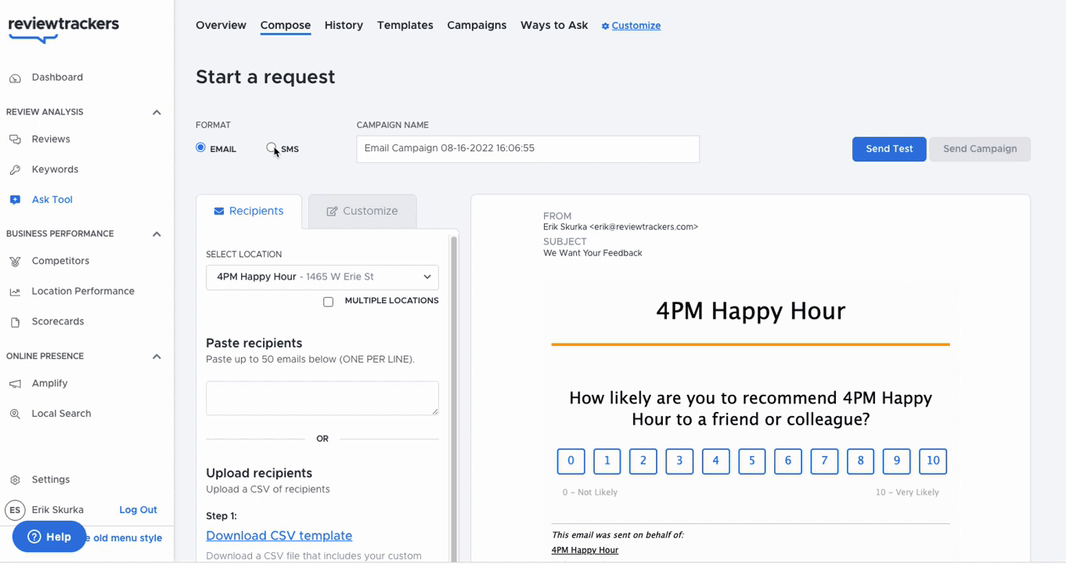
Task: Click the envelope icon on Recipients tab
Action: click(x=219, y=211)
